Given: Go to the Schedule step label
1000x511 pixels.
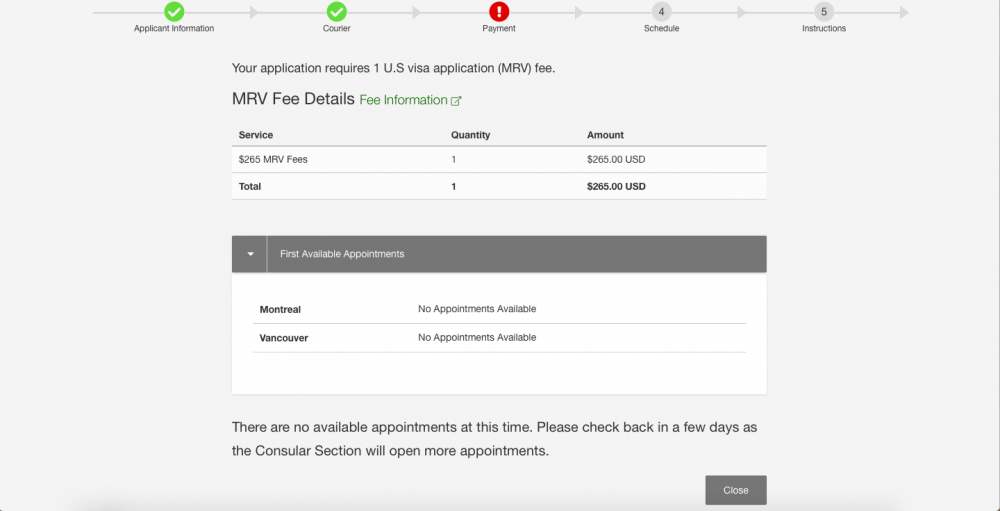Looking at the screenshot, I should pyautogui.click(x=661, y=29).
